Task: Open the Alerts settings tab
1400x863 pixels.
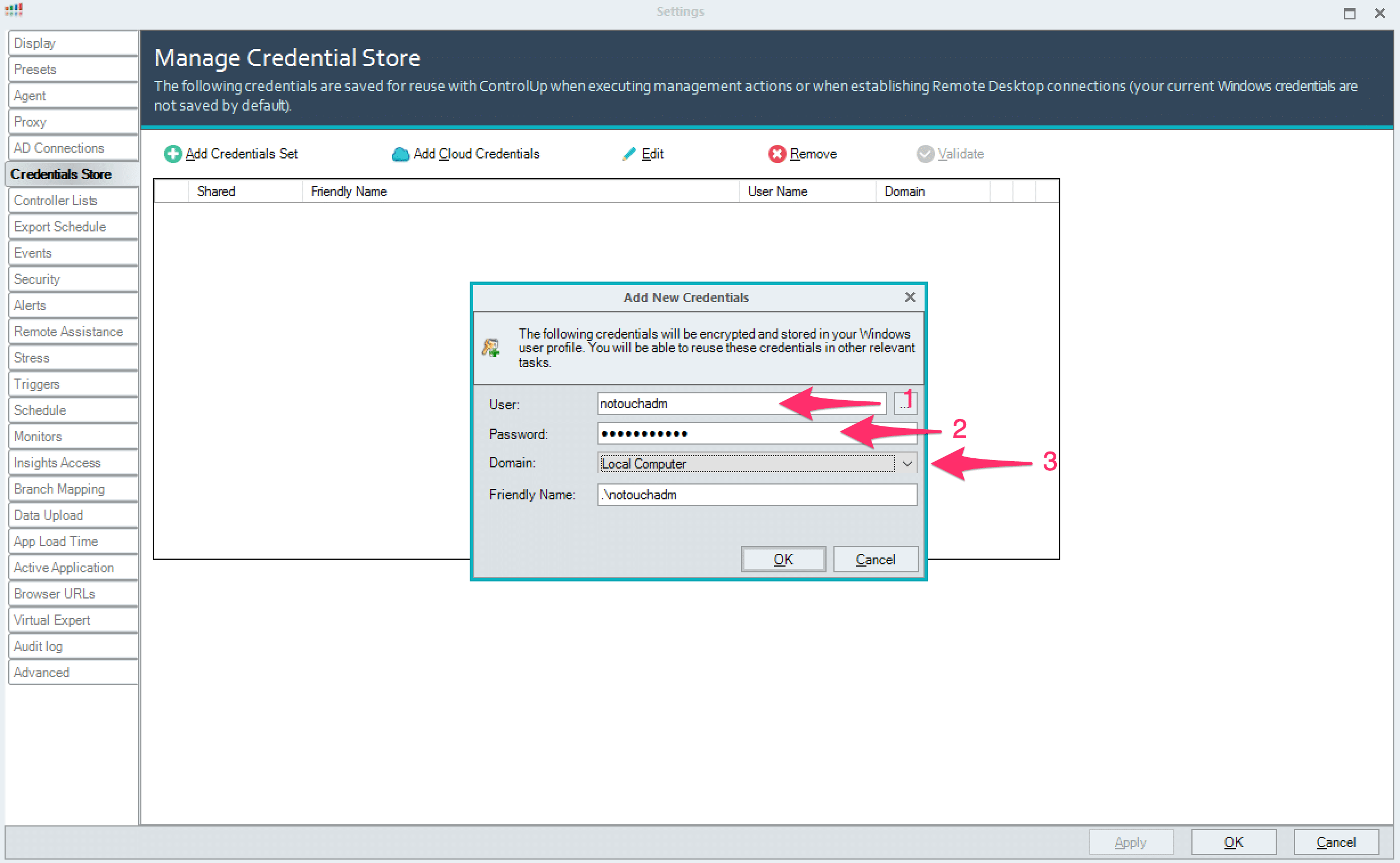Action: [73, 306]
